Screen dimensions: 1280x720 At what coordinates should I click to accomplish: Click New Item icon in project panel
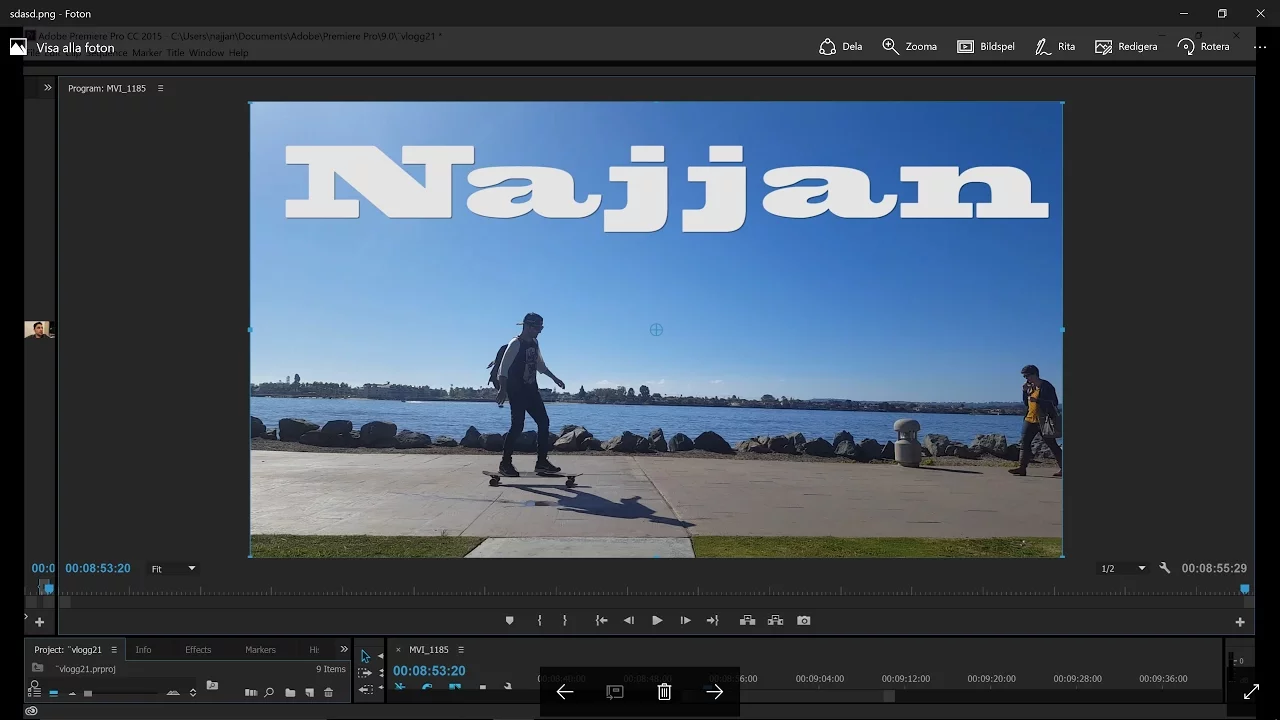pos(309,692)
